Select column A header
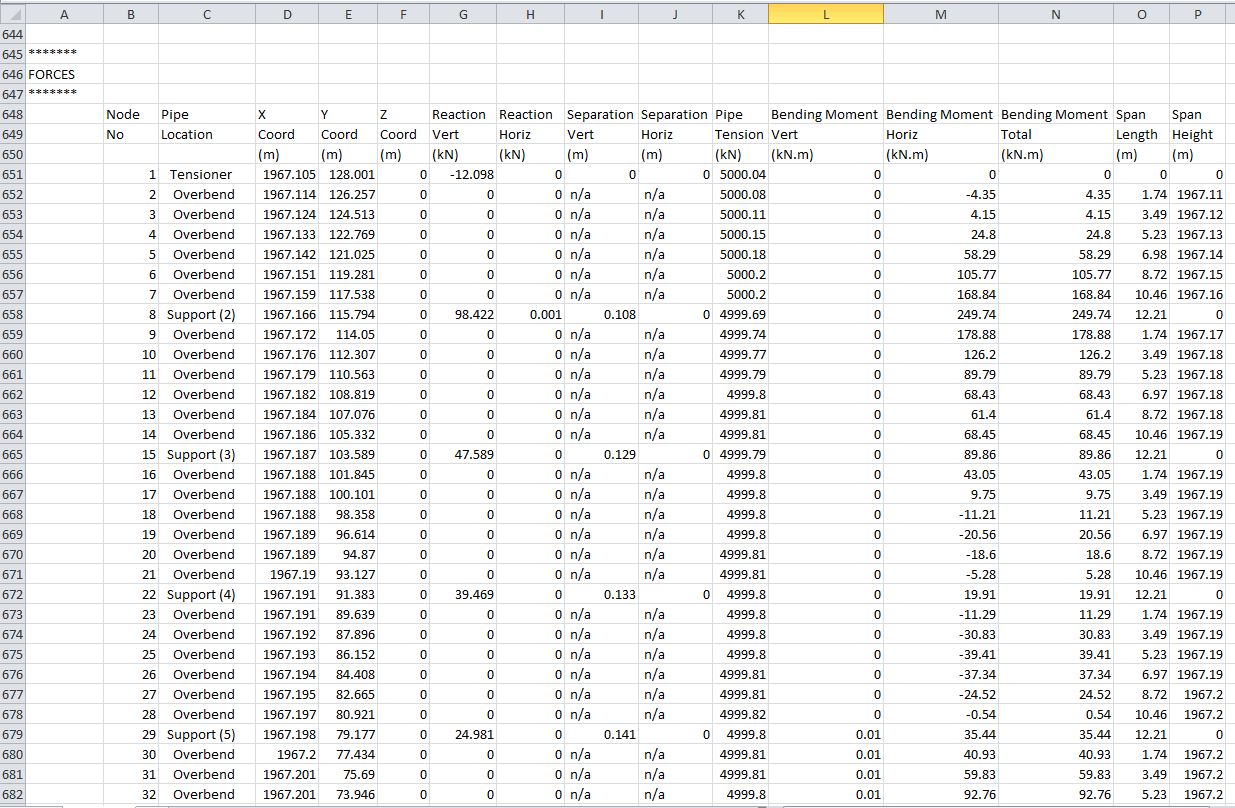The width and height of the screenshot is (1235, 808). [65, 14]
